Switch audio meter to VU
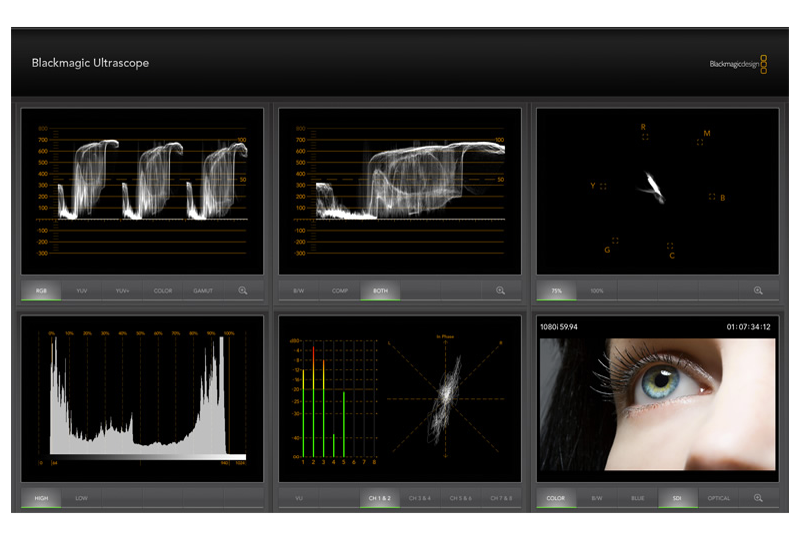 point(298,498)
